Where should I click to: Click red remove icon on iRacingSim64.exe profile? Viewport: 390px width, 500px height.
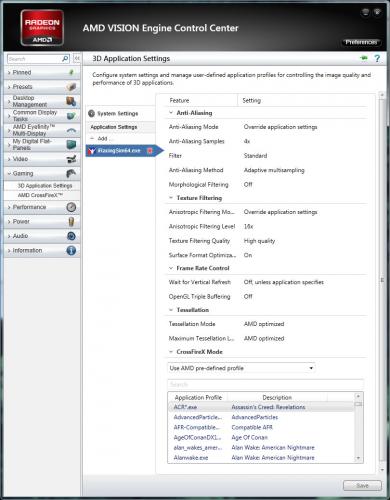[x=150, y=151]
